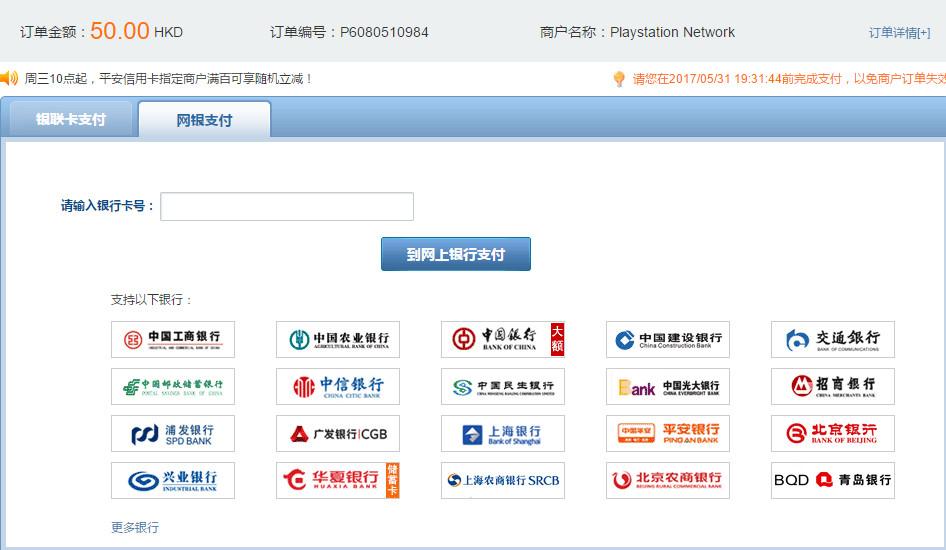Image resolution: width=946 pixels, height=550 pixels.
Task: Select Bank of Communications 交通银行
Action: coord(833,340)
